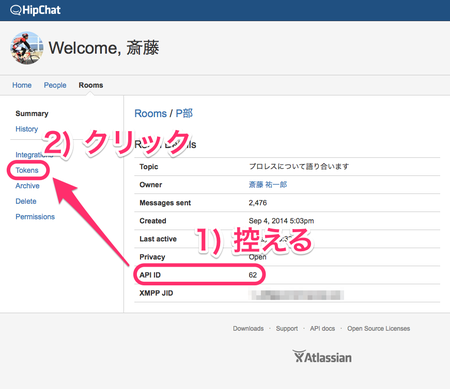450x389 pixels.
Task: Open Integrations in the sidebar
Action: 34,155
